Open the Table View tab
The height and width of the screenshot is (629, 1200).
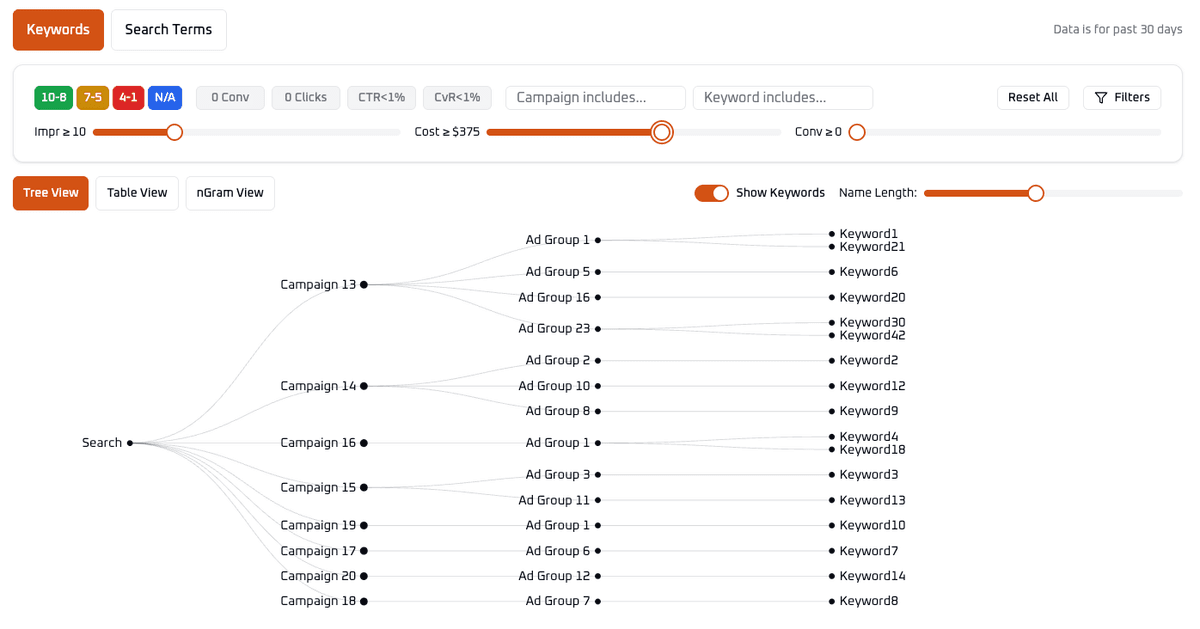click(137, 193)
